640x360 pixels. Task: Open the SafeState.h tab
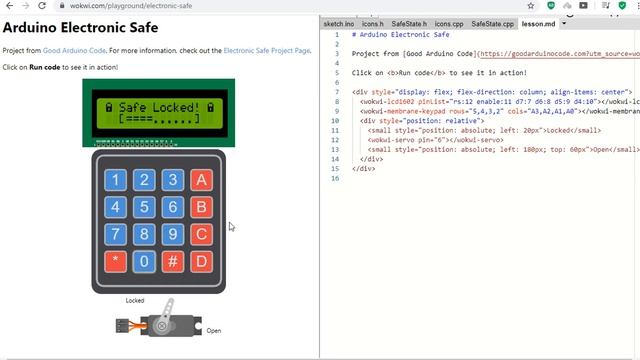pos(409,24)
